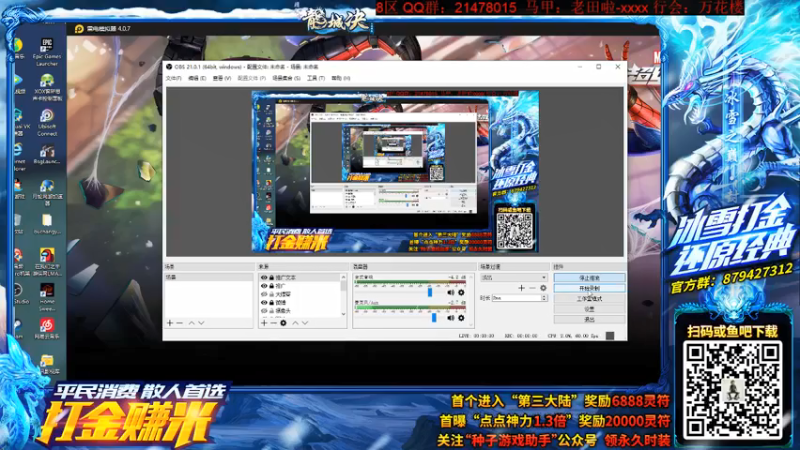Click the desktop audio (桌面音频) volume slider handle
The height and width of the screenshot is (450, 800).
430,292
